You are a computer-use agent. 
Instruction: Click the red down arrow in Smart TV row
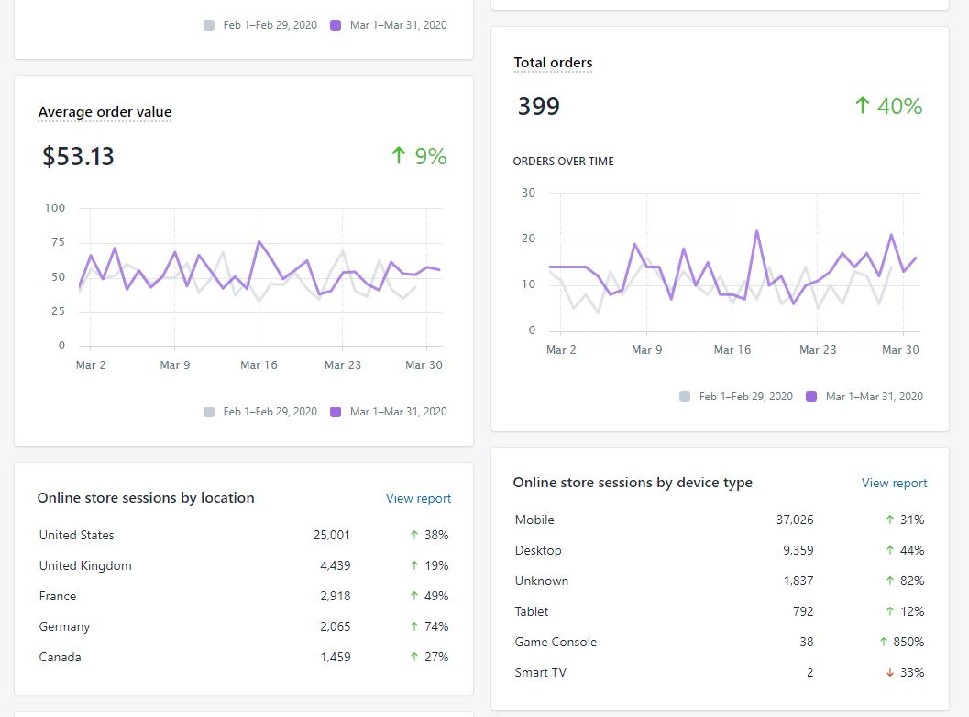tap(890, 672)
